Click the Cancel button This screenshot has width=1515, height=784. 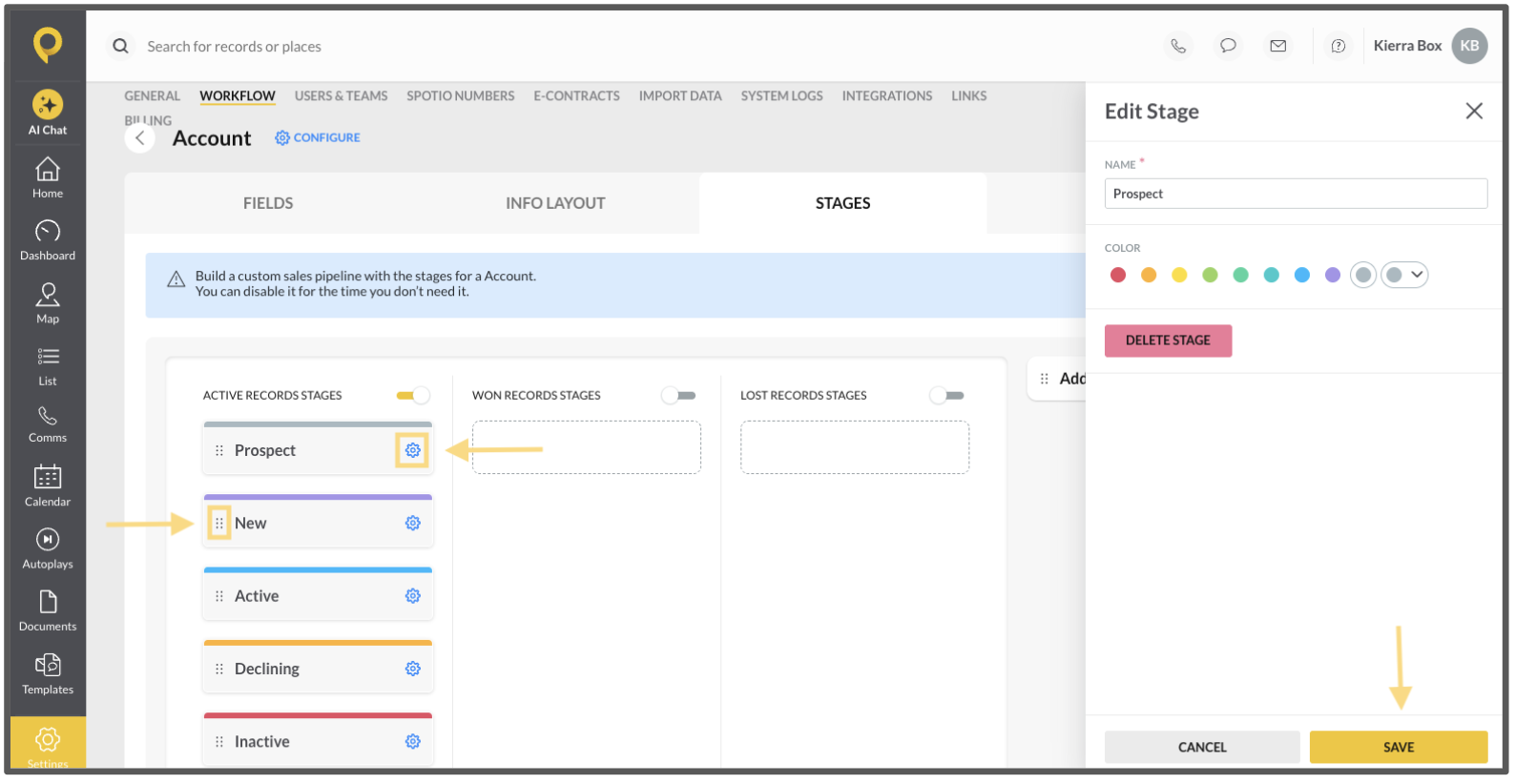click(1203, 748)
